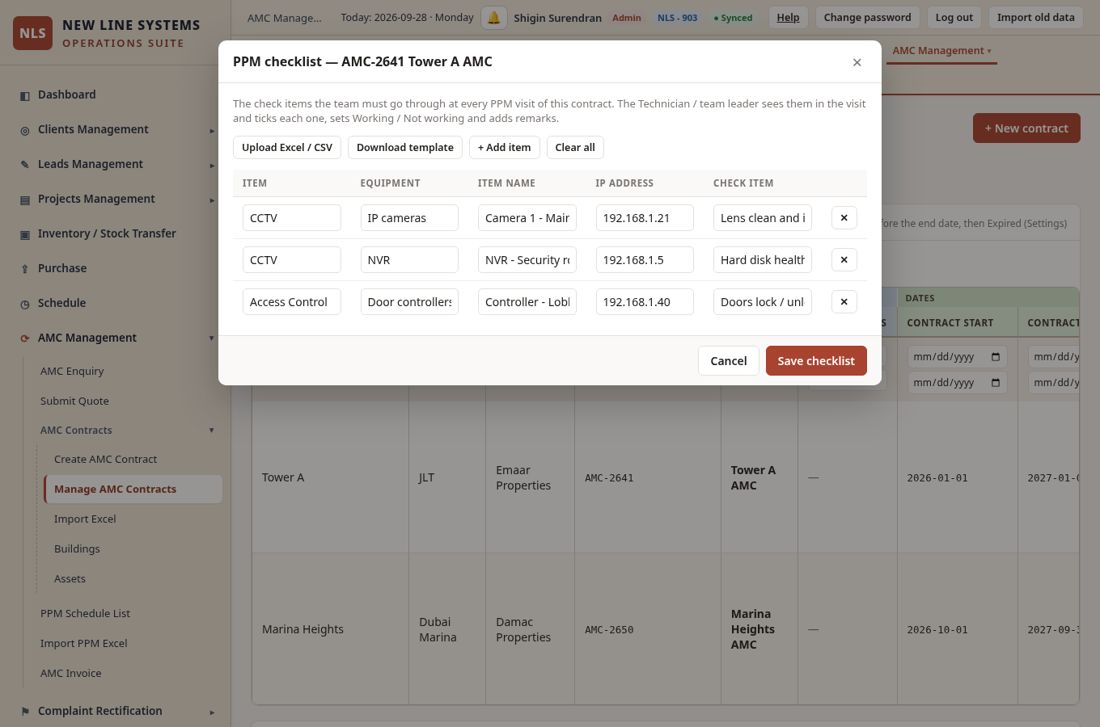Edit the Camera 1 item name field
Screen dimensions: 1100x727
527,218
